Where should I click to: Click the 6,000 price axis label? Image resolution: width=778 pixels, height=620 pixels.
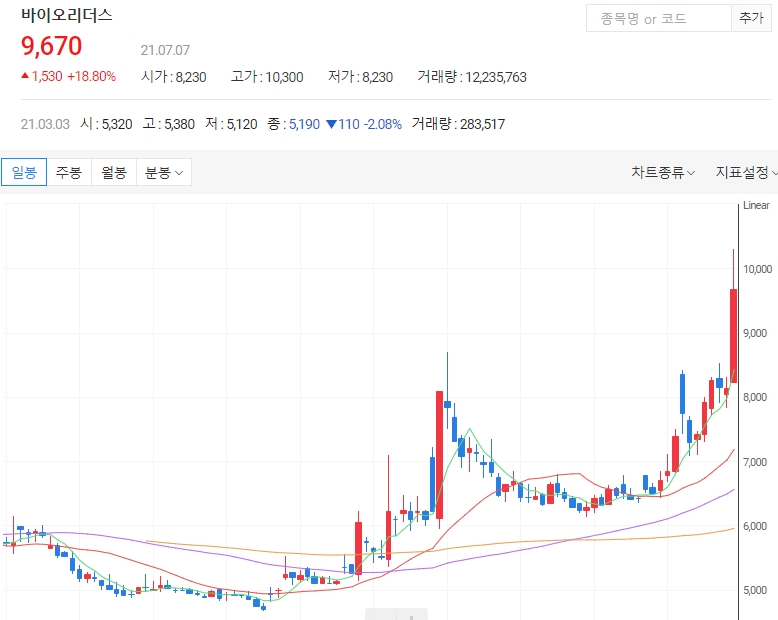tap(755, 526)
